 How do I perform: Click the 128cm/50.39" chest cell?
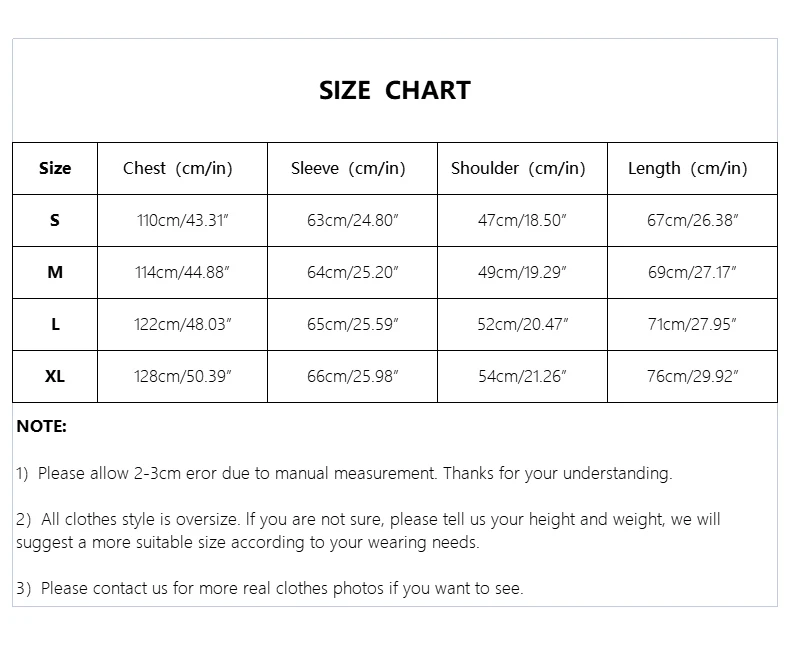pos(184,376)
